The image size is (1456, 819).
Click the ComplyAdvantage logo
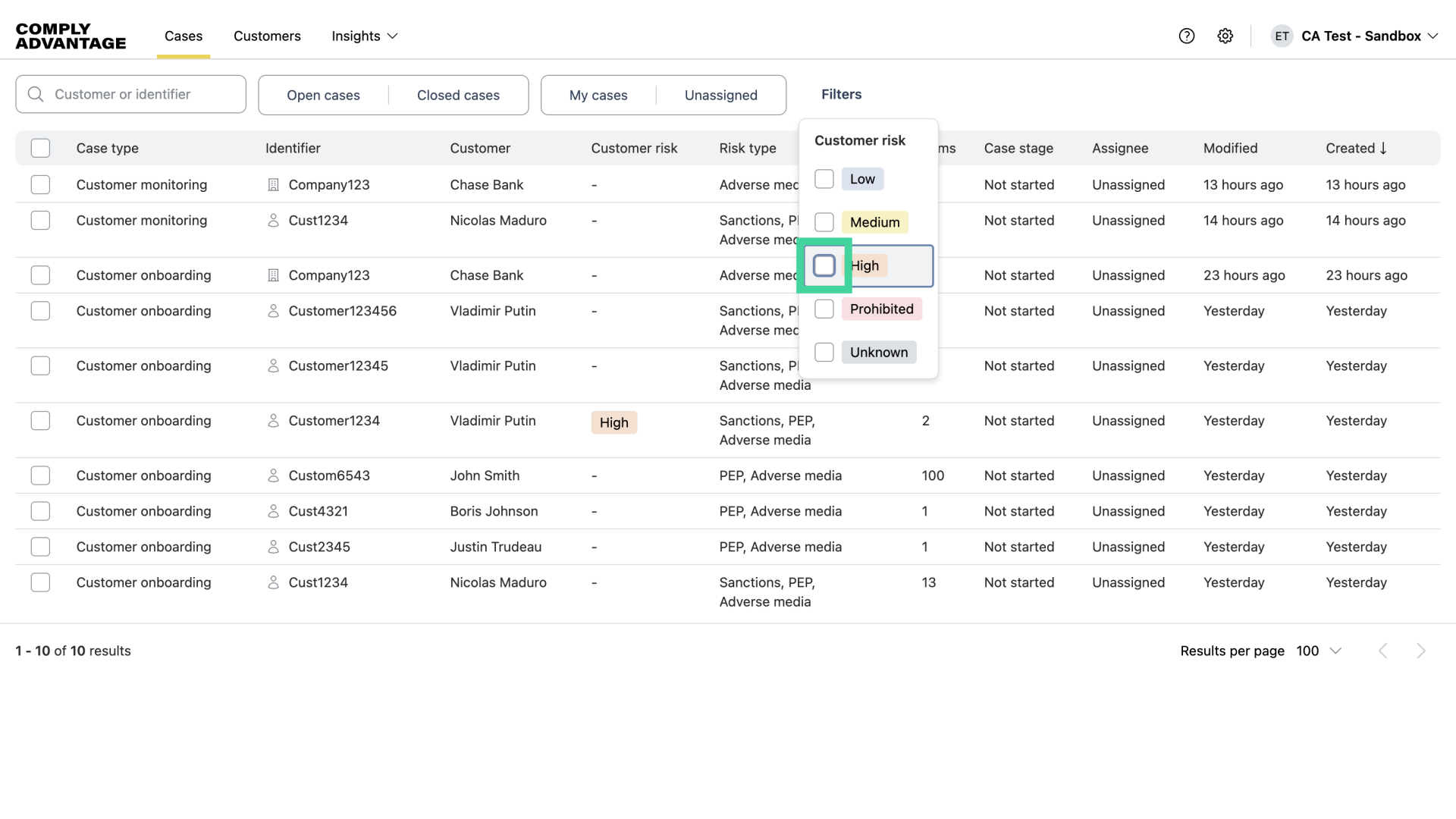(71, 36)
